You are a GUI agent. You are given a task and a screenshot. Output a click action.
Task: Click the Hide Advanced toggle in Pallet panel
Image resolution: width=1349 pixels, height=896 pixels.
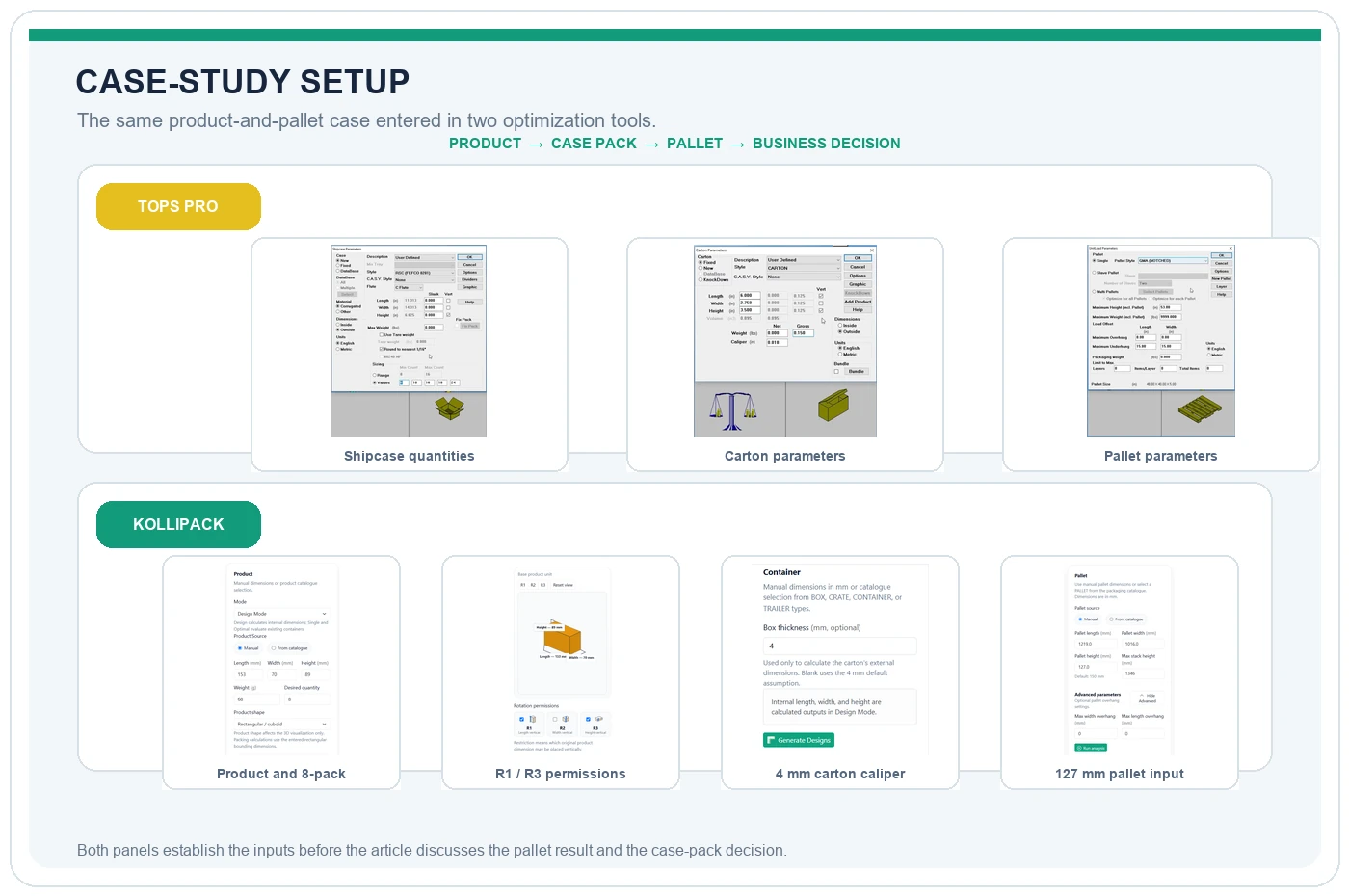pyautogui.click(x=1148, y=698)
